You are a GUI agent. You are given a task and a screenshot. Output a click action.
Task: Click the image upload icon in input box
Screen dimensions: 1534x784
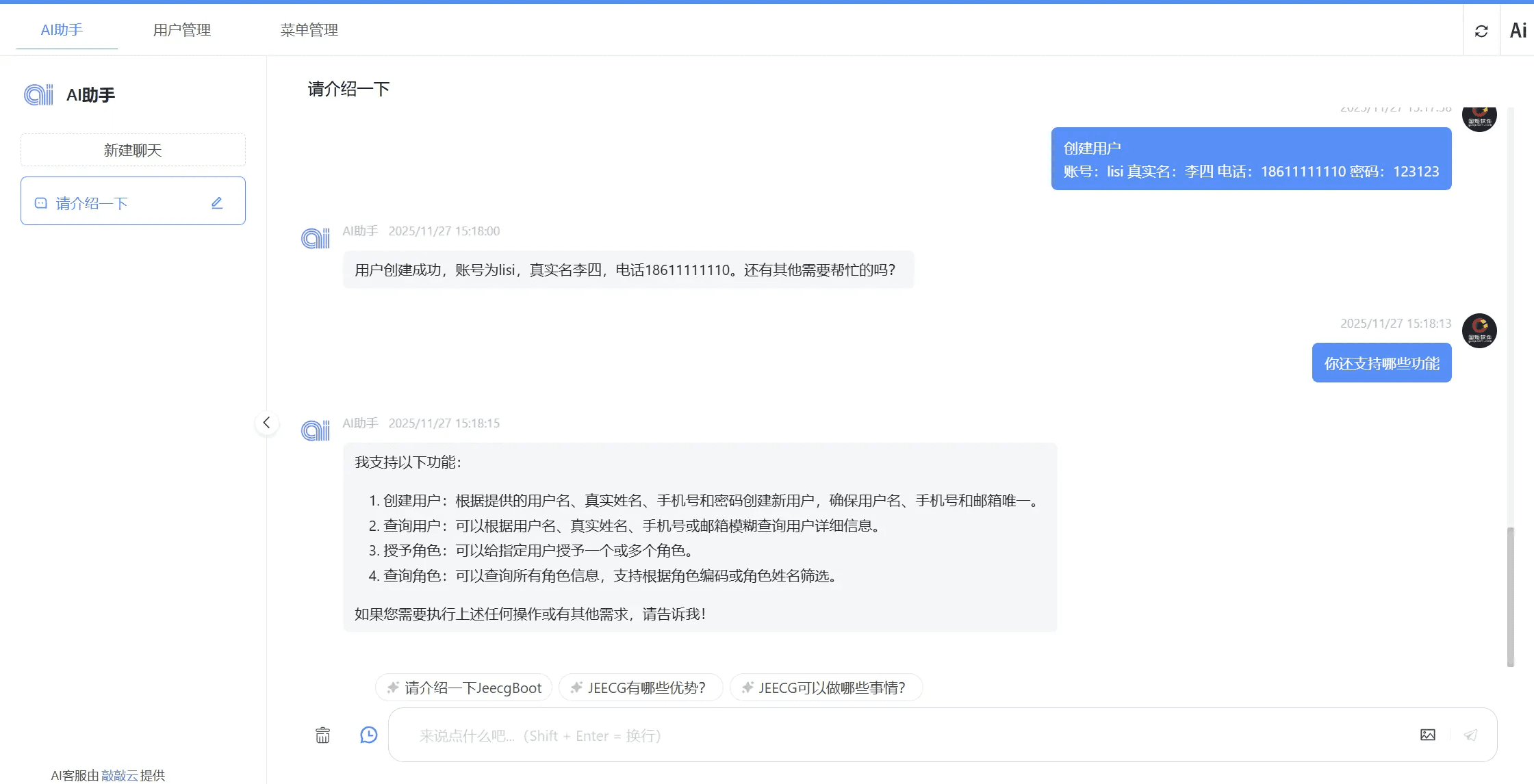1427,735
